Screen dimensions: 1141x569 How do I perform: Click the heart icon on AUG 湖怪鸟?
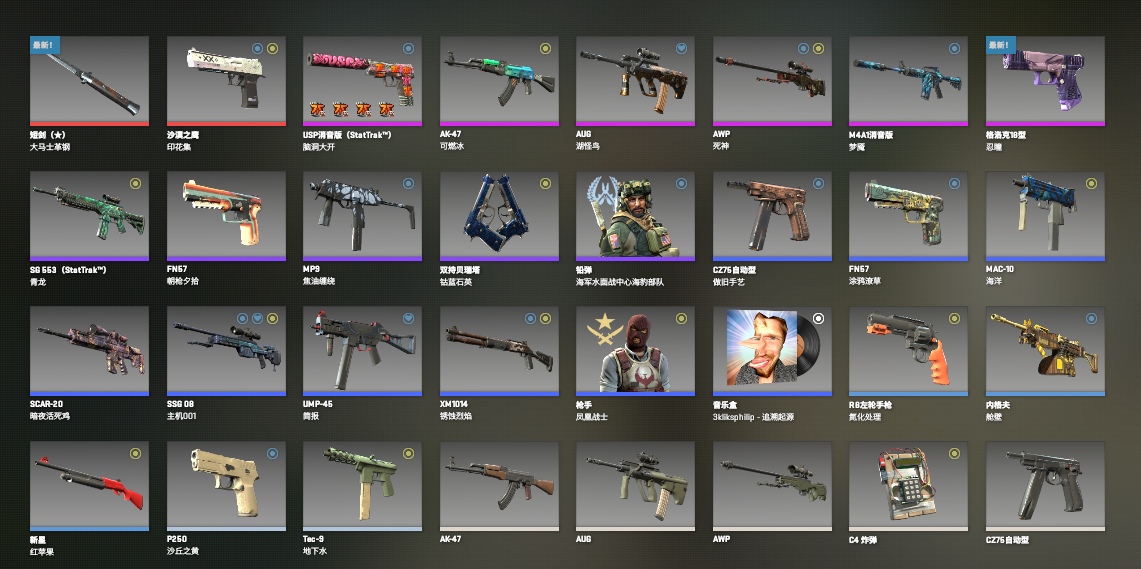pyautogui.click(x=681, y=49)
